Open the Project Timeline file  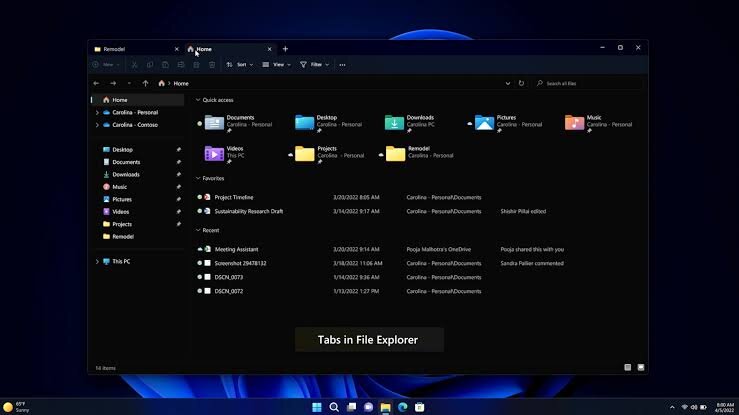click(233, 197)
